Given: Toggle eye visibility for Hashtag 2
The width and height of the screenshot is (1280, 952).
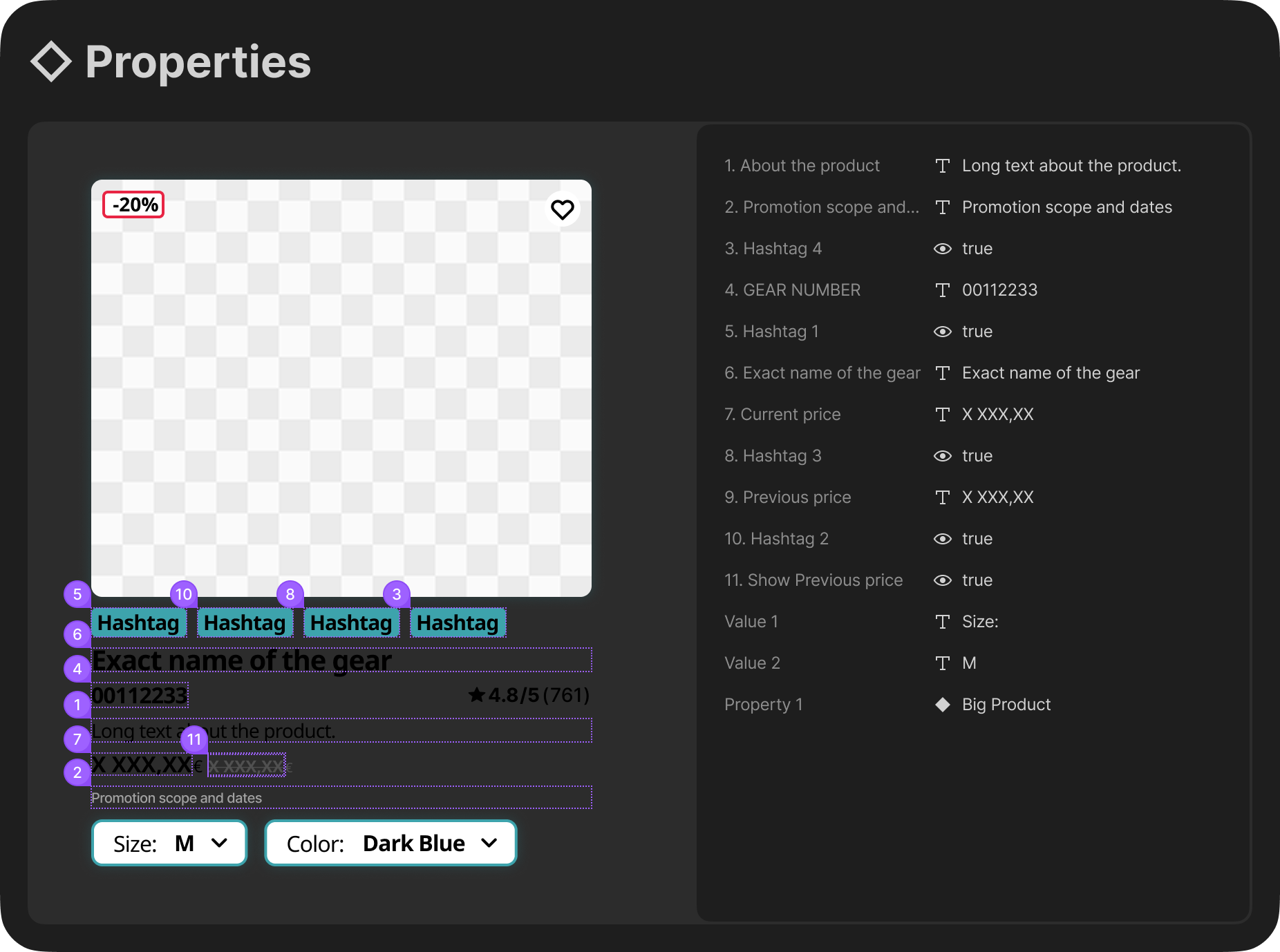Looking at the screenshot, I should (x=942, y=539).
